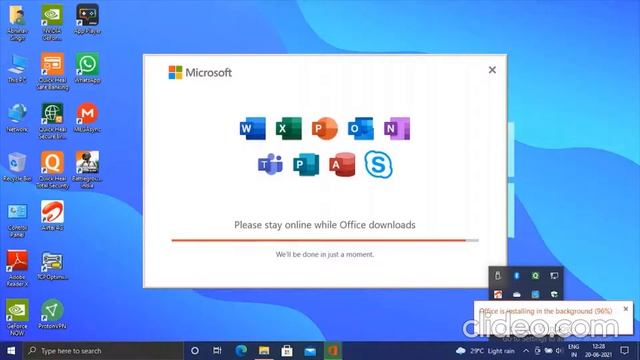Select the ProtonVPN desktop shortcut
The width and height of the screenshot is (640, 360).
click(52, 314)
